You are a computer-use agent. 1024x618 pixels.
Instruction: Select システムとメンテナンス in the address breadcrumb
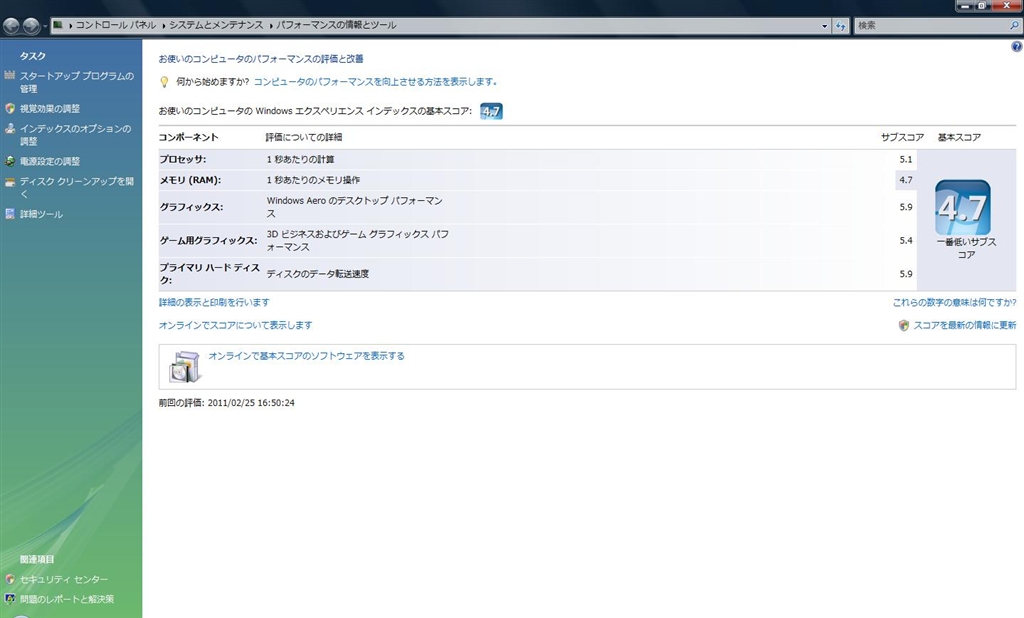(216, 25)
